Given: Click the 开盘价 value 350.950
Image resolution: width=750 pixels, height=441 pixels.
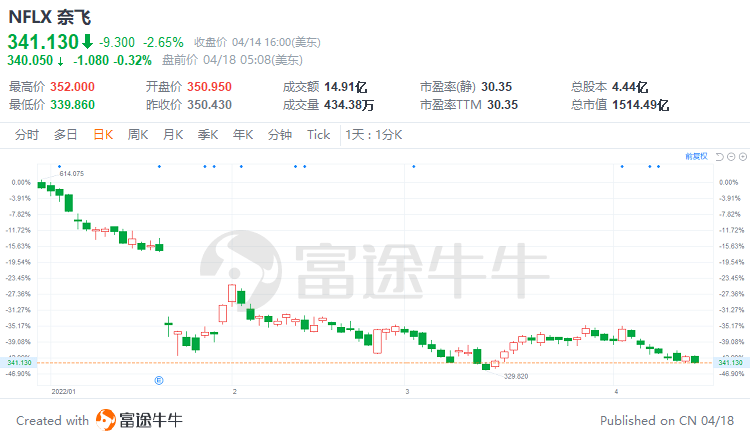Looking at the screenshot, I should (210, 87).
